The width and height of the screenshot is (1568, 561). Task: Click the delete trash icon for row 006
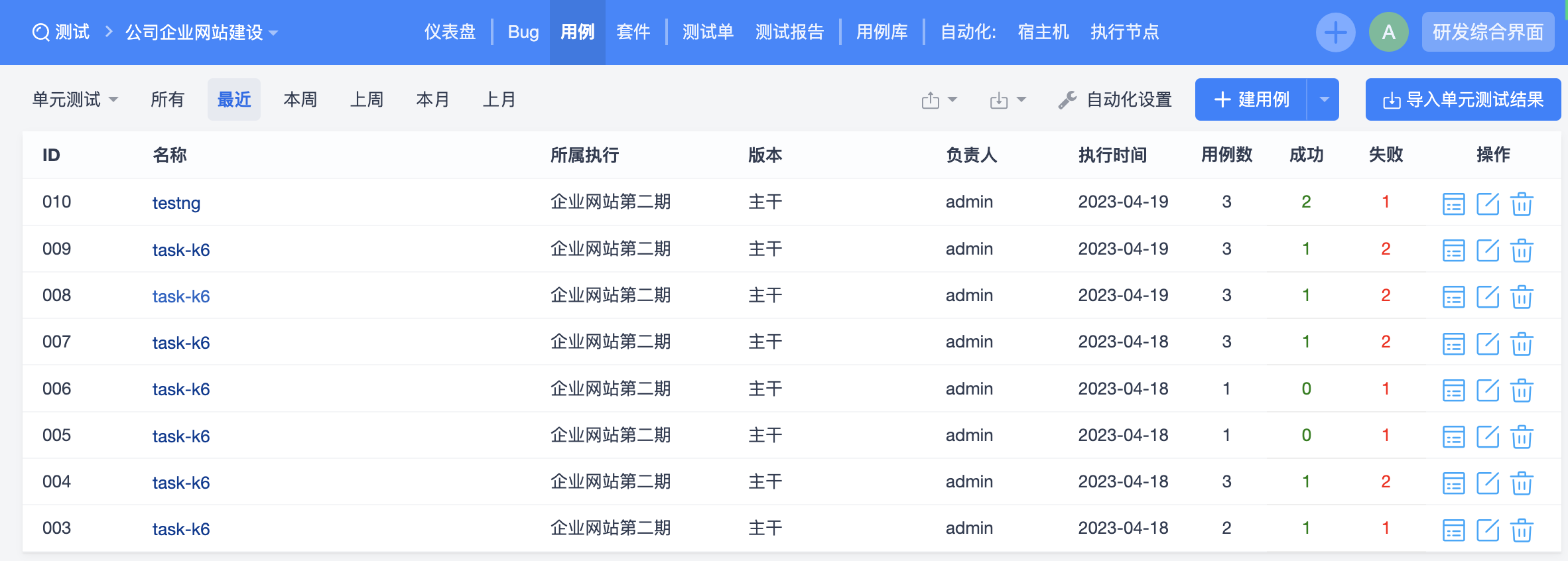(1522, 390)
